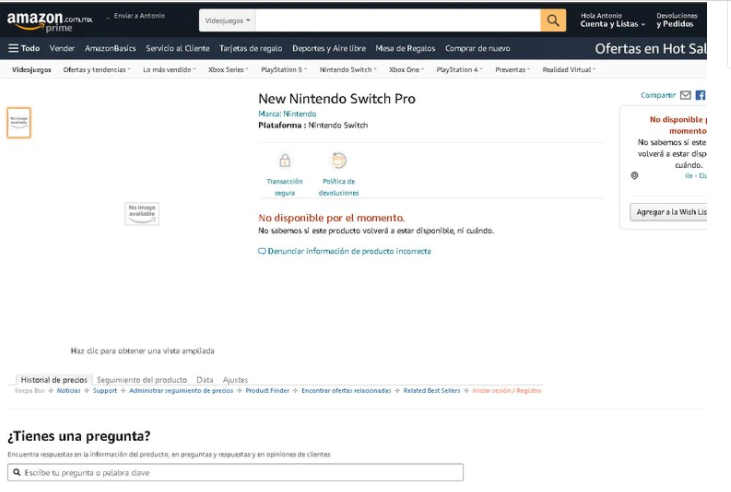Select the small product thumbnail image
731x492 pixels.
(19, 122)
